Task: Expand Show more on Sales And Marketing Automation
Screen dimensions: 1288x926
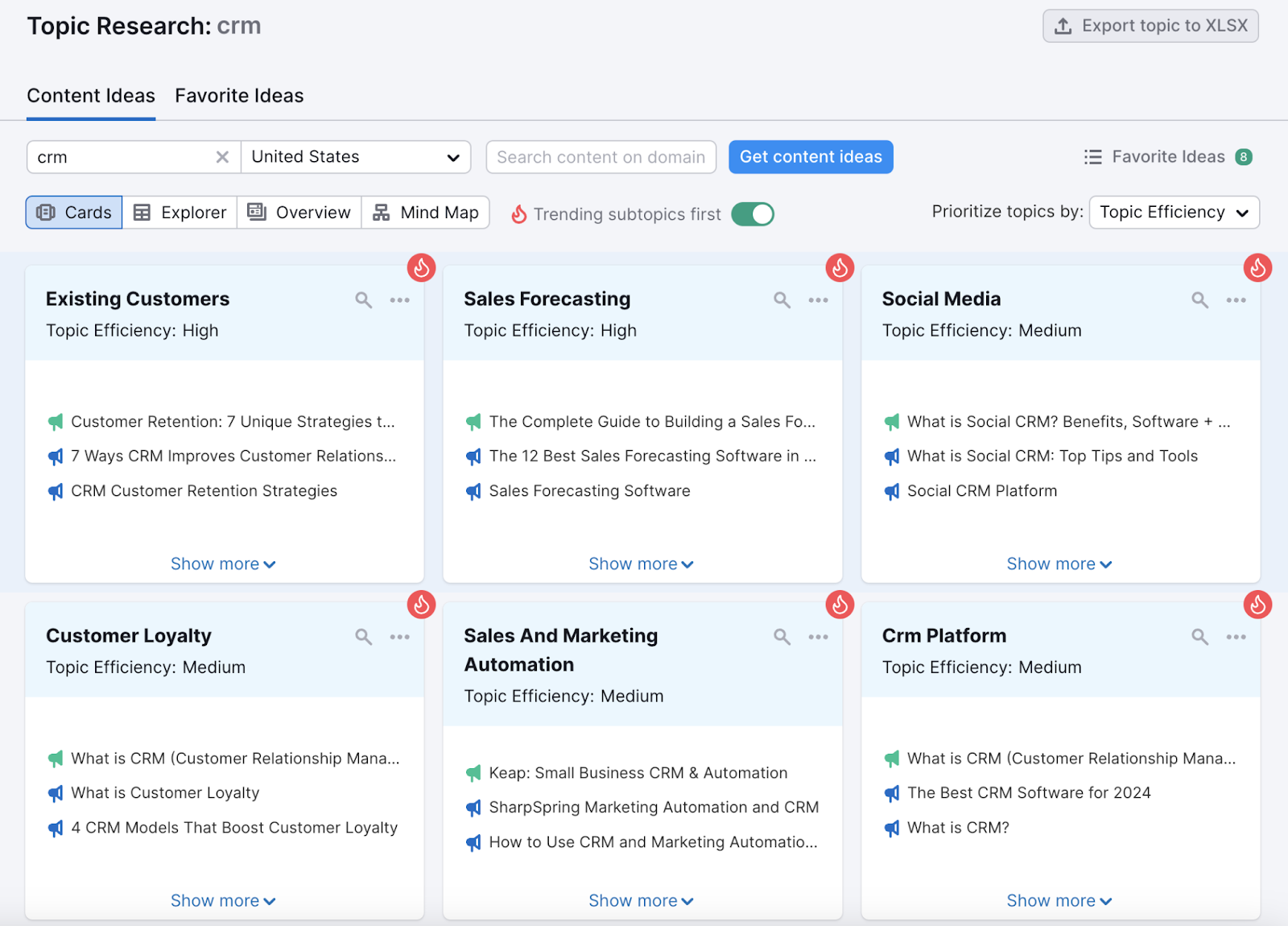Action: (x=641, y=899)
